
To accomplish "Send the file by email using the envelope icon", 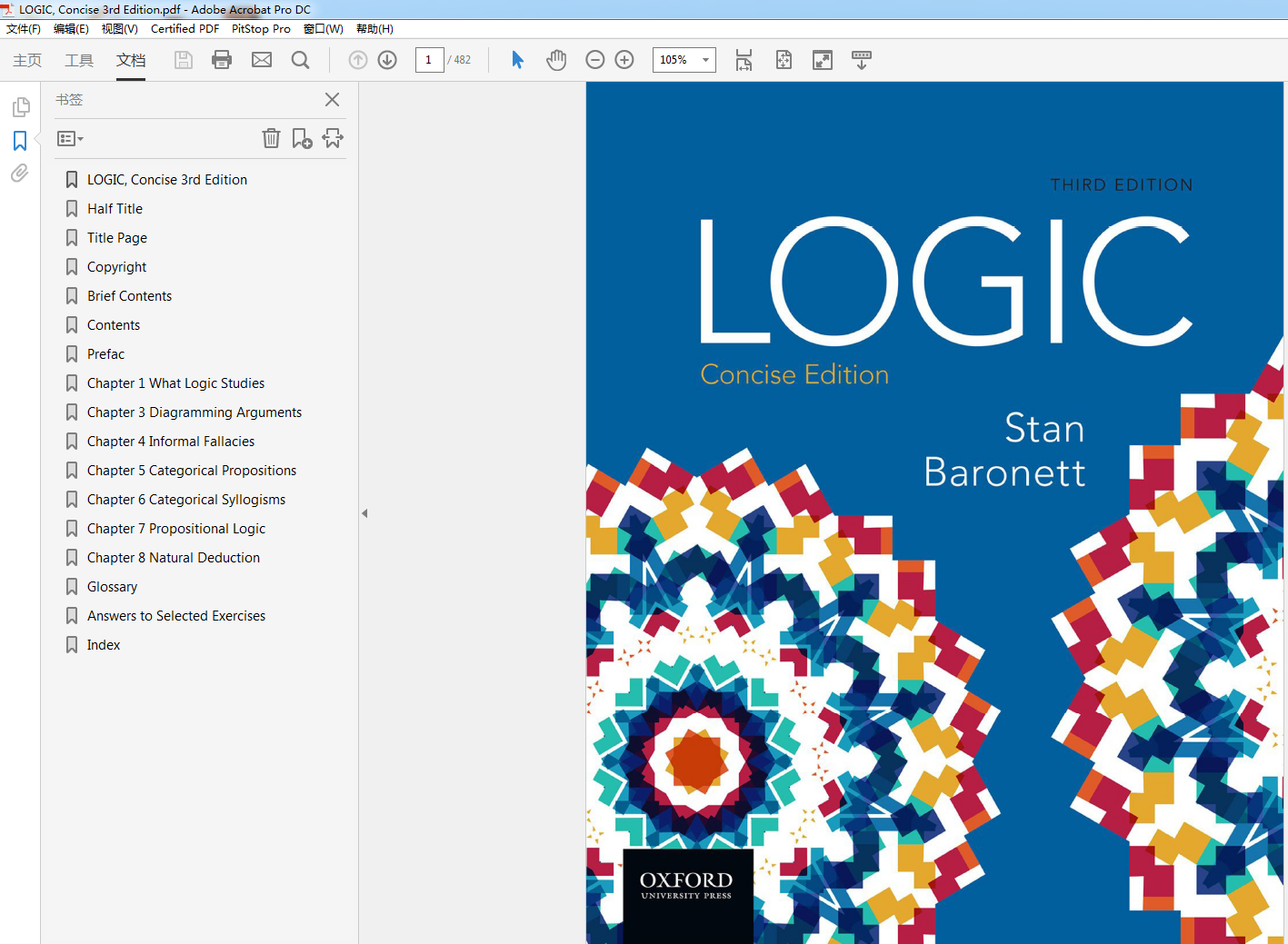I will 262,60.
